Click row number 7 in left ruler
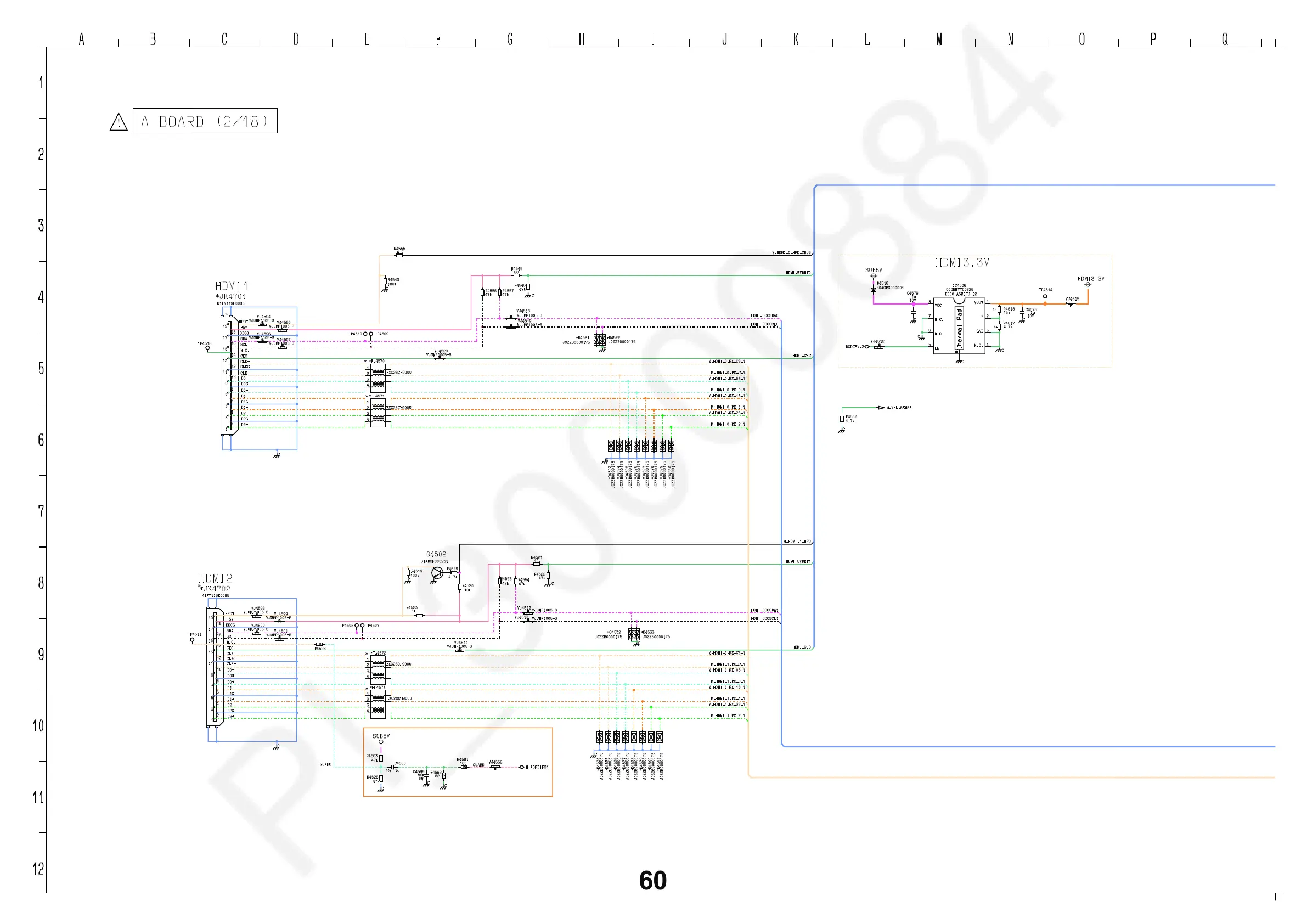This screenshot has height=924, width=1307. tap(41, 511)
